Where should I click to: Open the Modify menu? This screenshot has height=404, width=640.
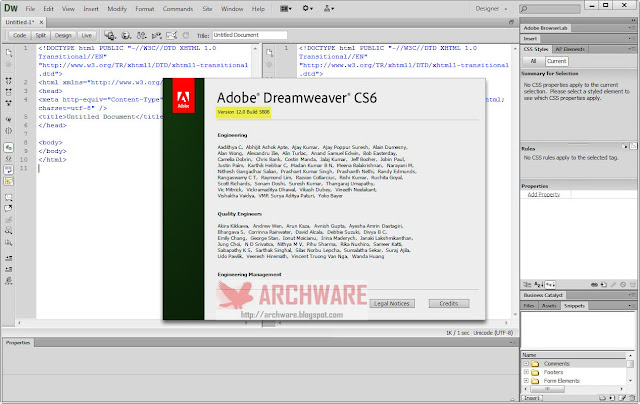[x=117, y=9]
